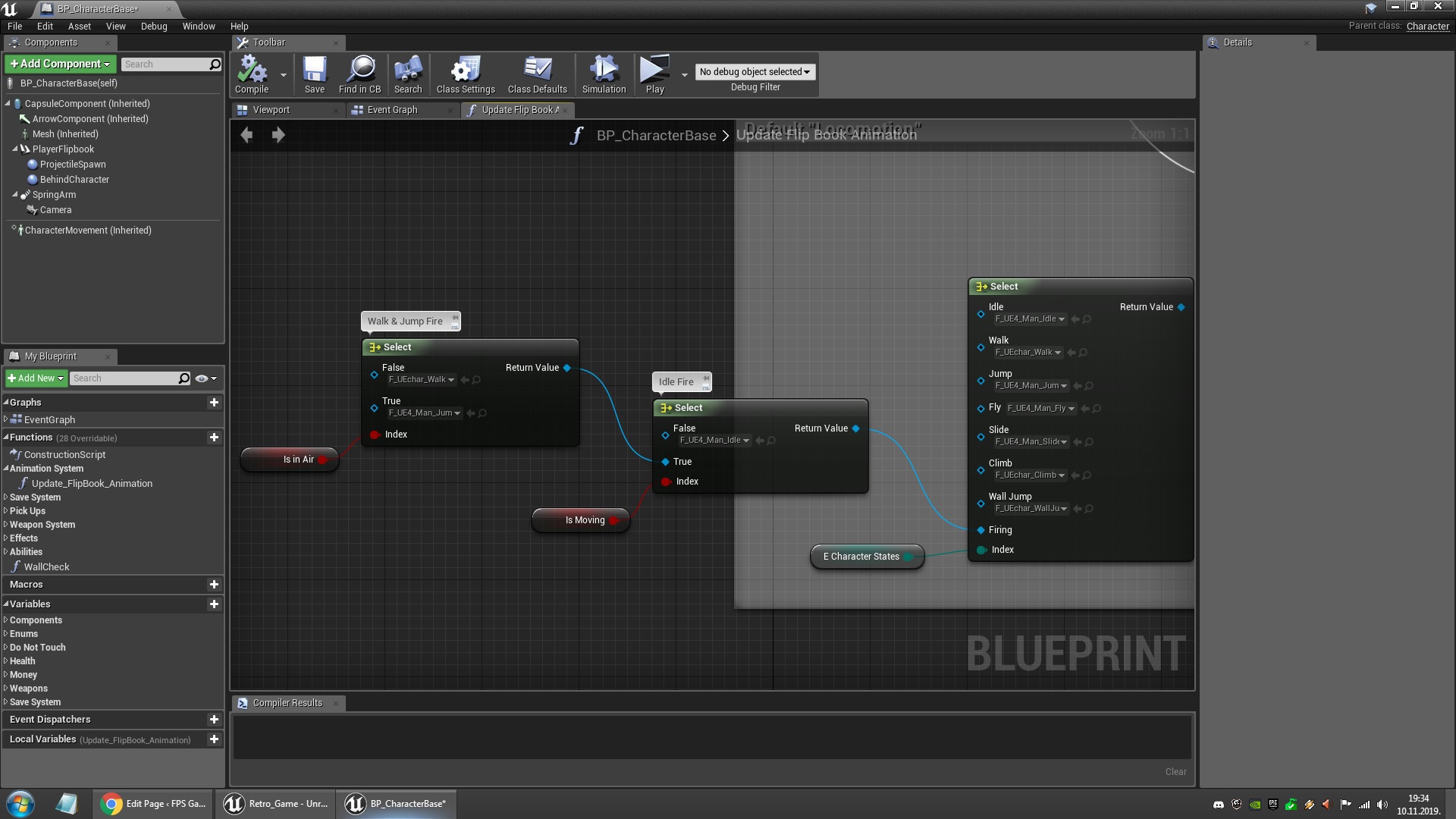Switch to the Event Graph tab
Screen dimensions: 1456x819
(x=392, y=110)
